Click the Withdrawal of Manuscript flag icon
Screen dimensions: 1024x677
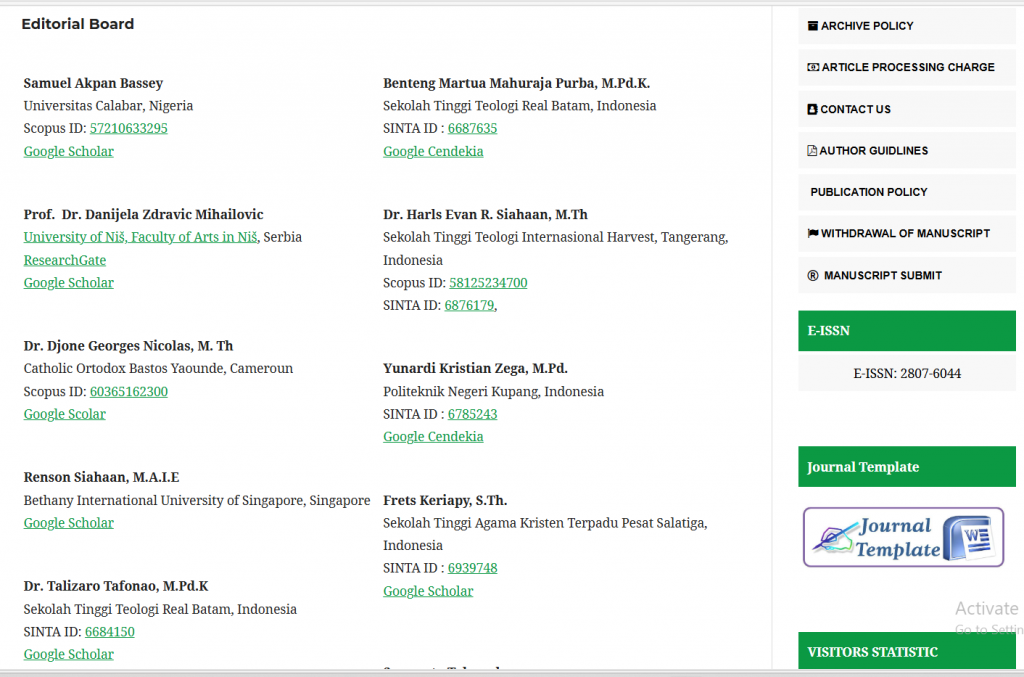coord(813,233)
